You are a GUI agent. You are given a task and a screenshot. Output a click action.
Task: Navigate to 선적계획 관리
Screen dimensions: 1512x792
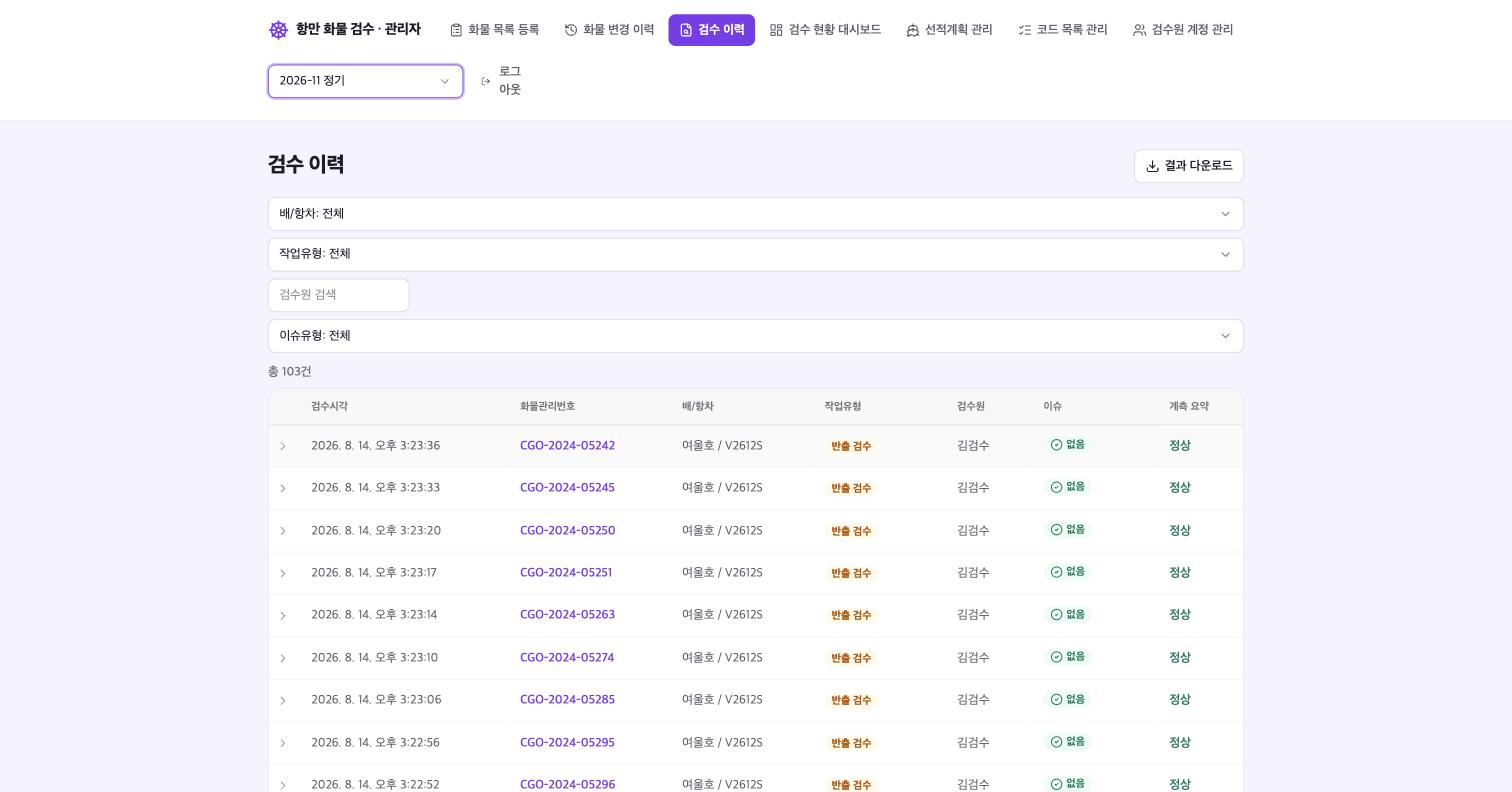tap(949, 30)
